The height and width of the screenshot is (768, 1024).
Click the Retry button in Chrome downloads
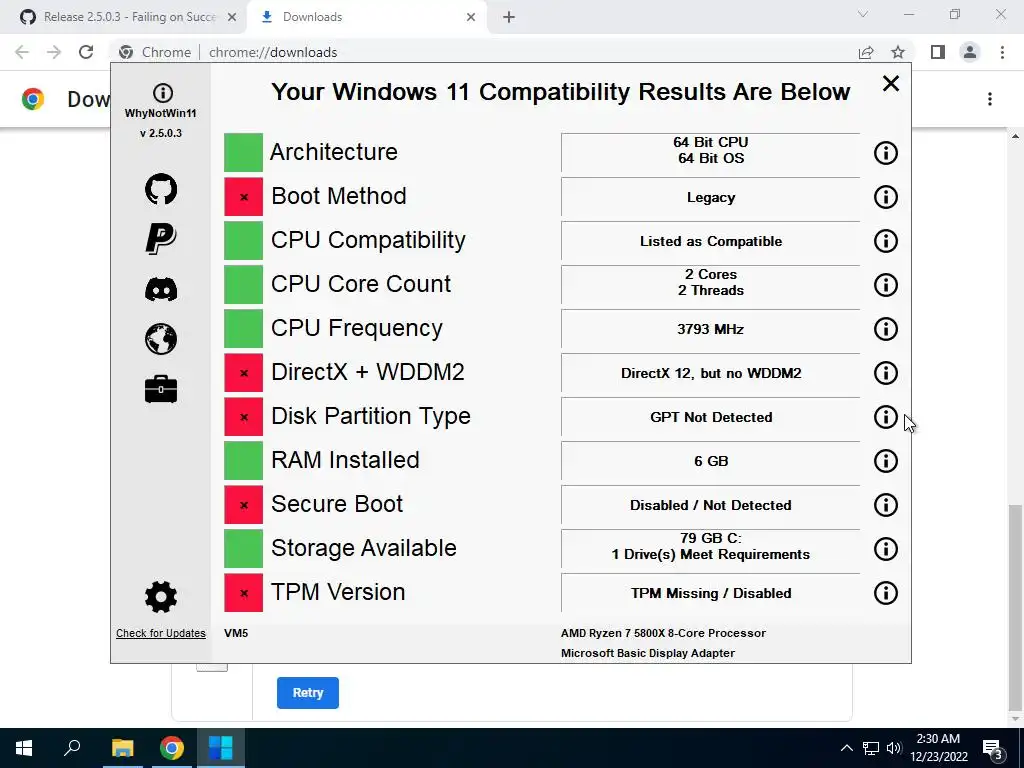point(308,693)
